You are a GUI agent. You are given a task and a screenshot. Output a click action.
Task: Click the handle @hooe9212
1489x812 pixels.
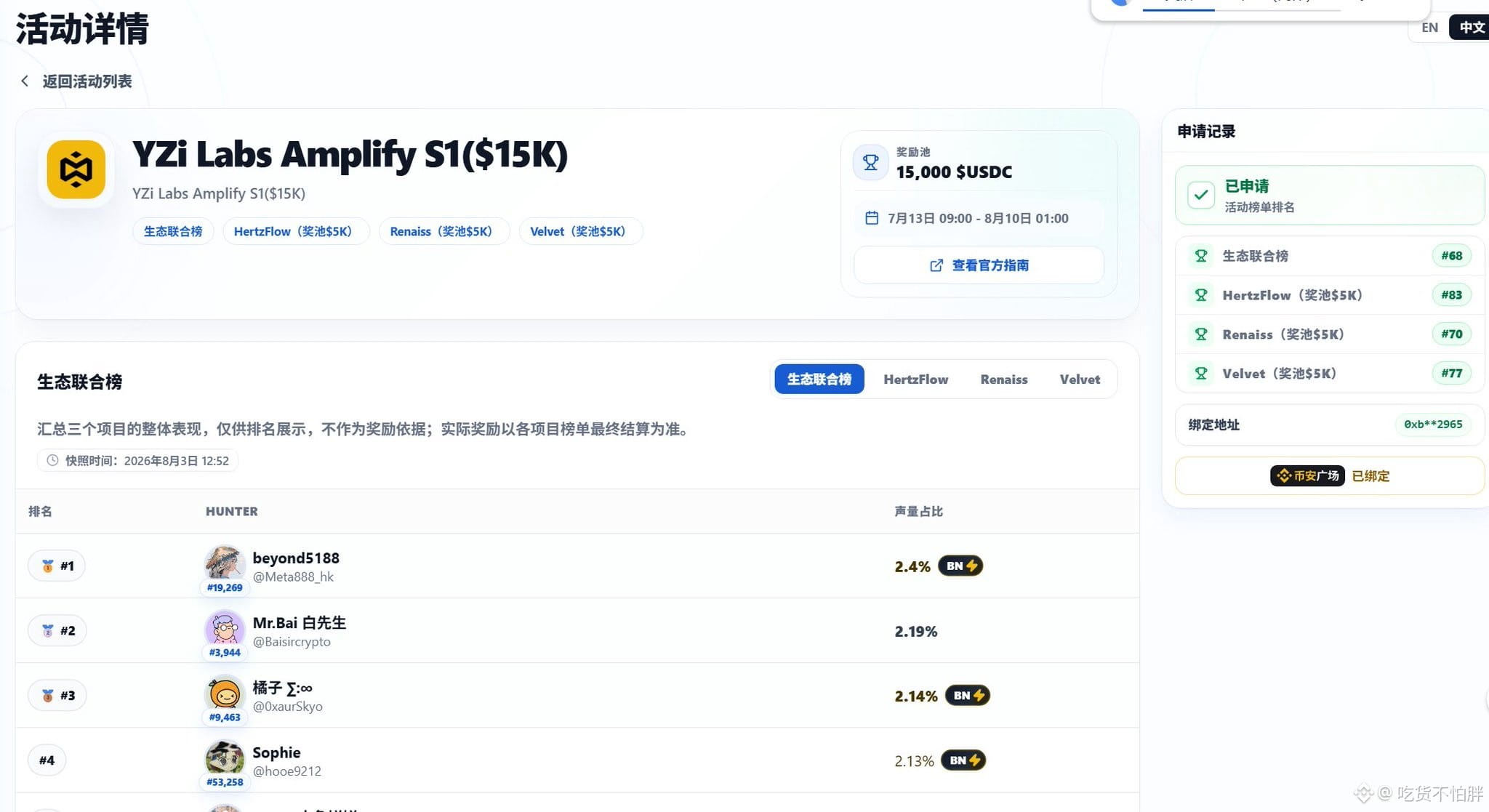click(x=287, y=771)
